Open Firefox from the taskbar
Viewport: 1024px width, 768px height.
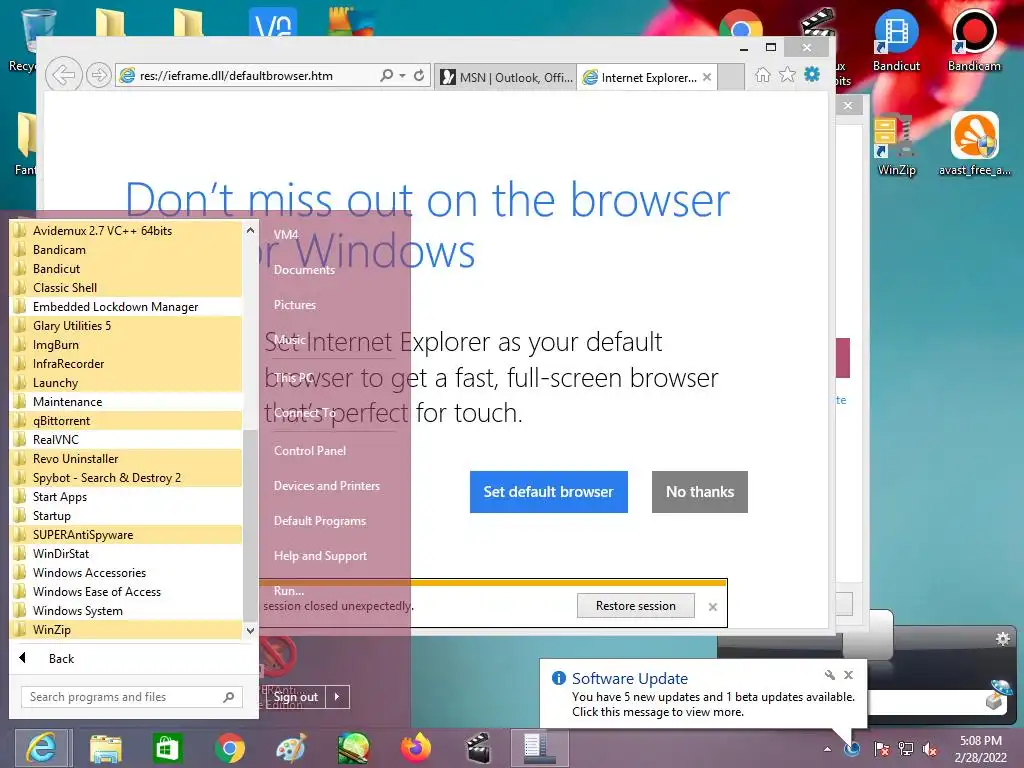416,748
